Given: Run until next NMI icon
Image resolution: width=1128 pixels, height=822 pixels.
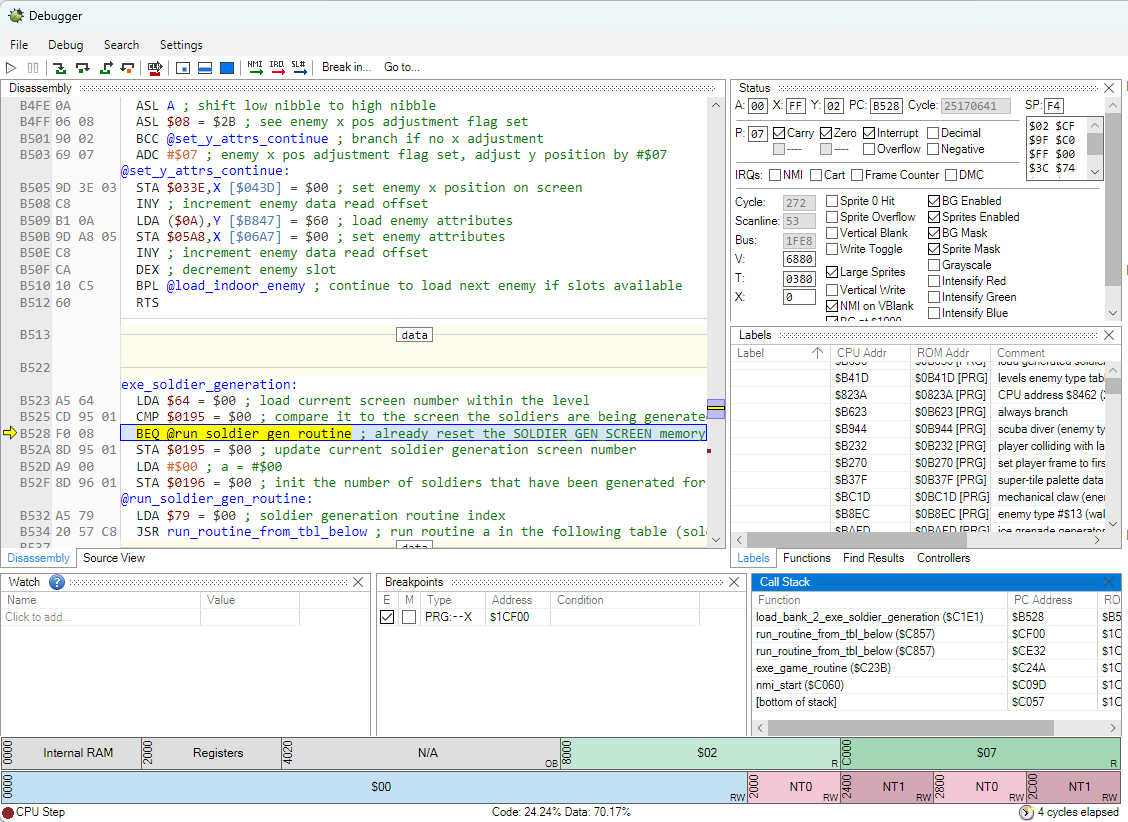Looking at the screenshot, I should click(256, 68).
